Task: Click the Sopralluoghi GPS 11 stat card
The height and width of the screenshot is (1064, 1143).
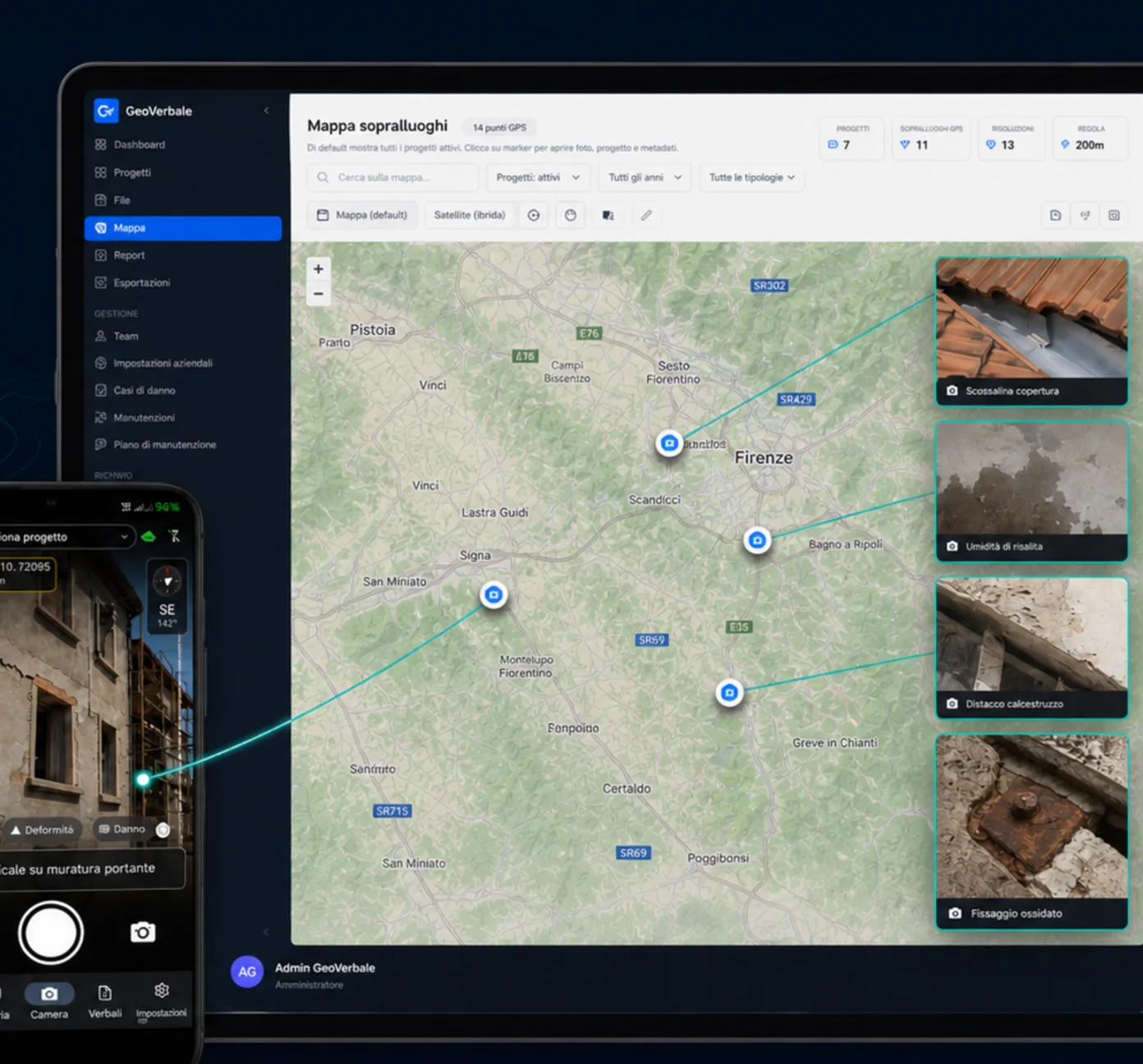Action: 931,138
